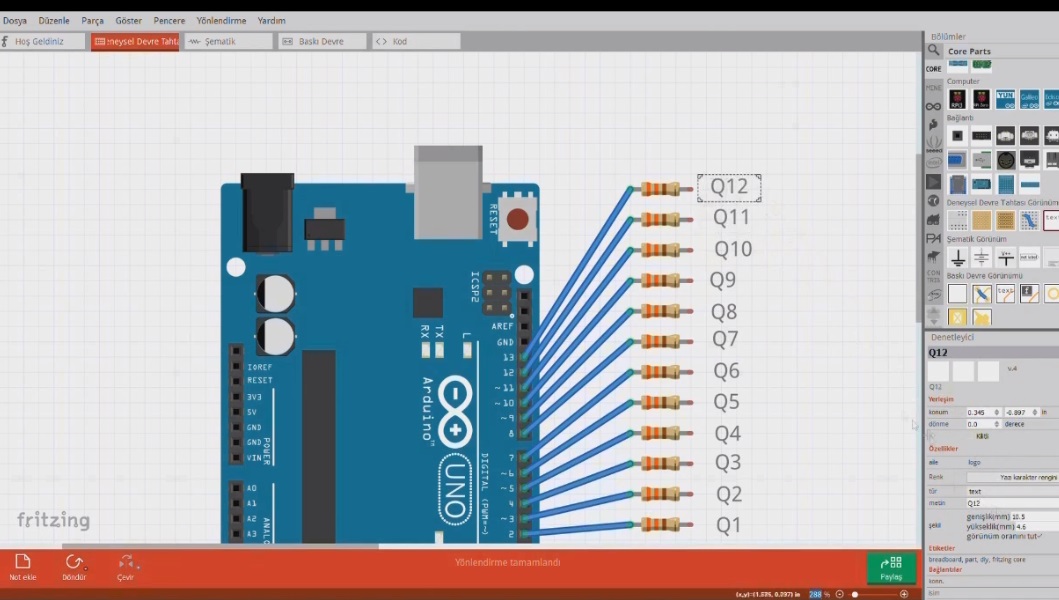Click the konum Y input field

(1018, 411)
